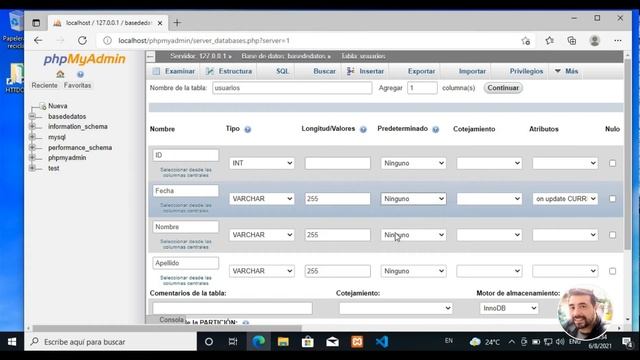Open the phpmyadmin database in tree
Viewport: 640px width, 360px height.
pyautogui.click(x=67, y=158)
